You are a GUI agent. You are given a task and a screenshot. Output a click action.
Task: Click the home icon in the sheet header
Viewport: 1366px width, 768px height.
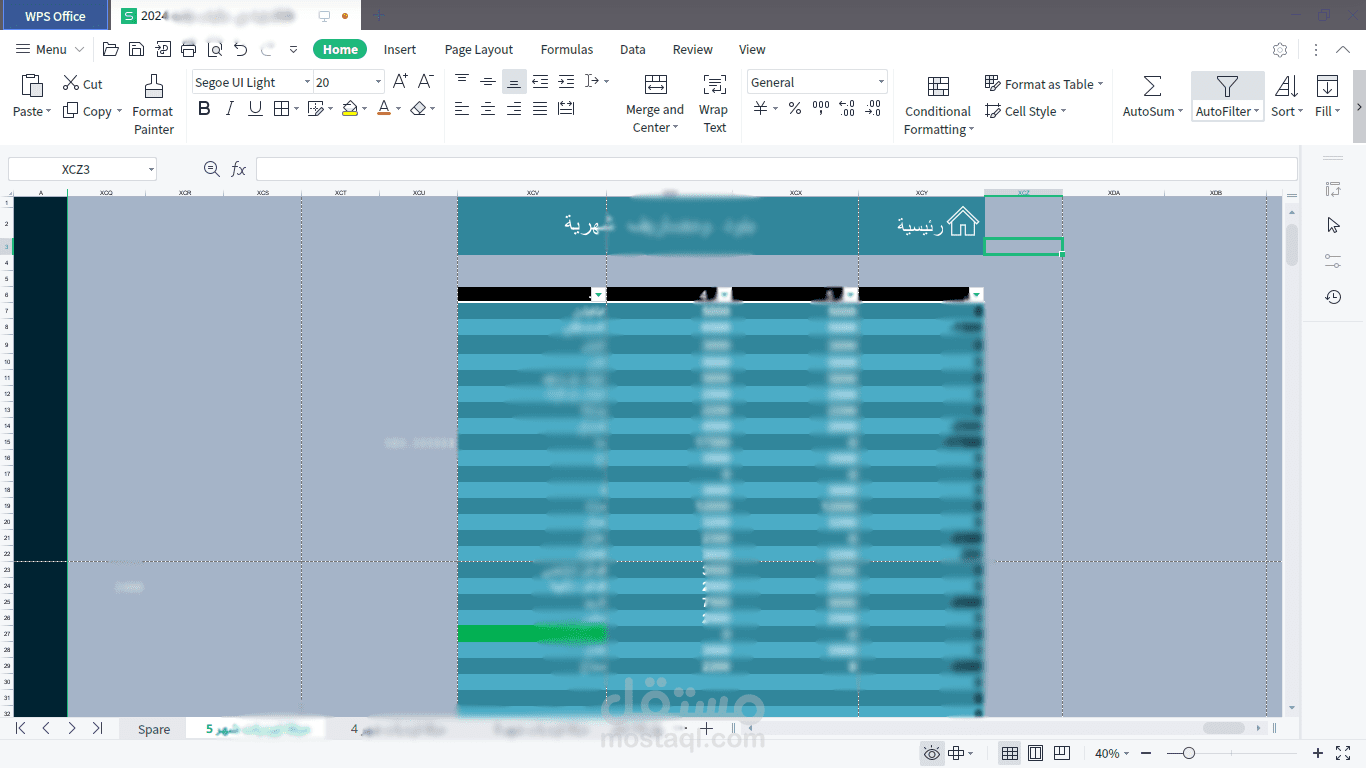[x=962, y=222]
